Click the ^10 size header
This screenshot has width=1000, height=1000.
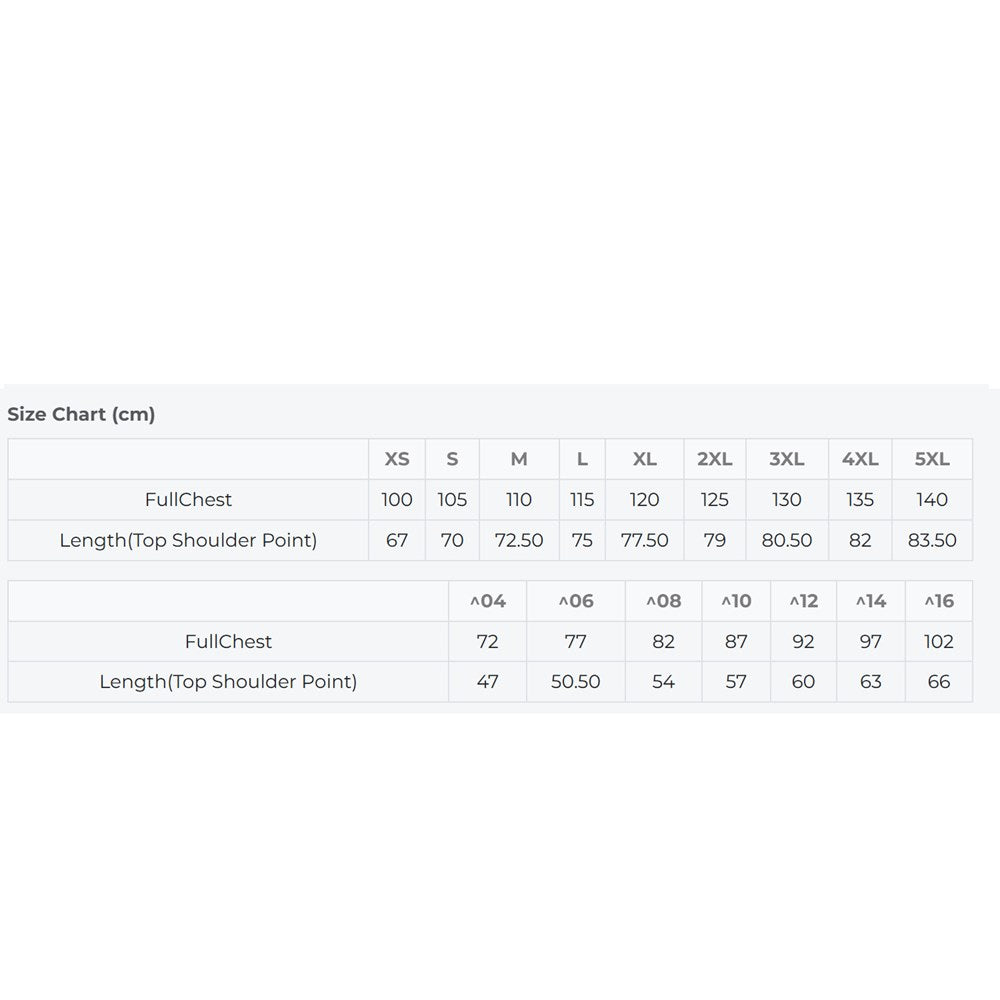tap(736, 601)
